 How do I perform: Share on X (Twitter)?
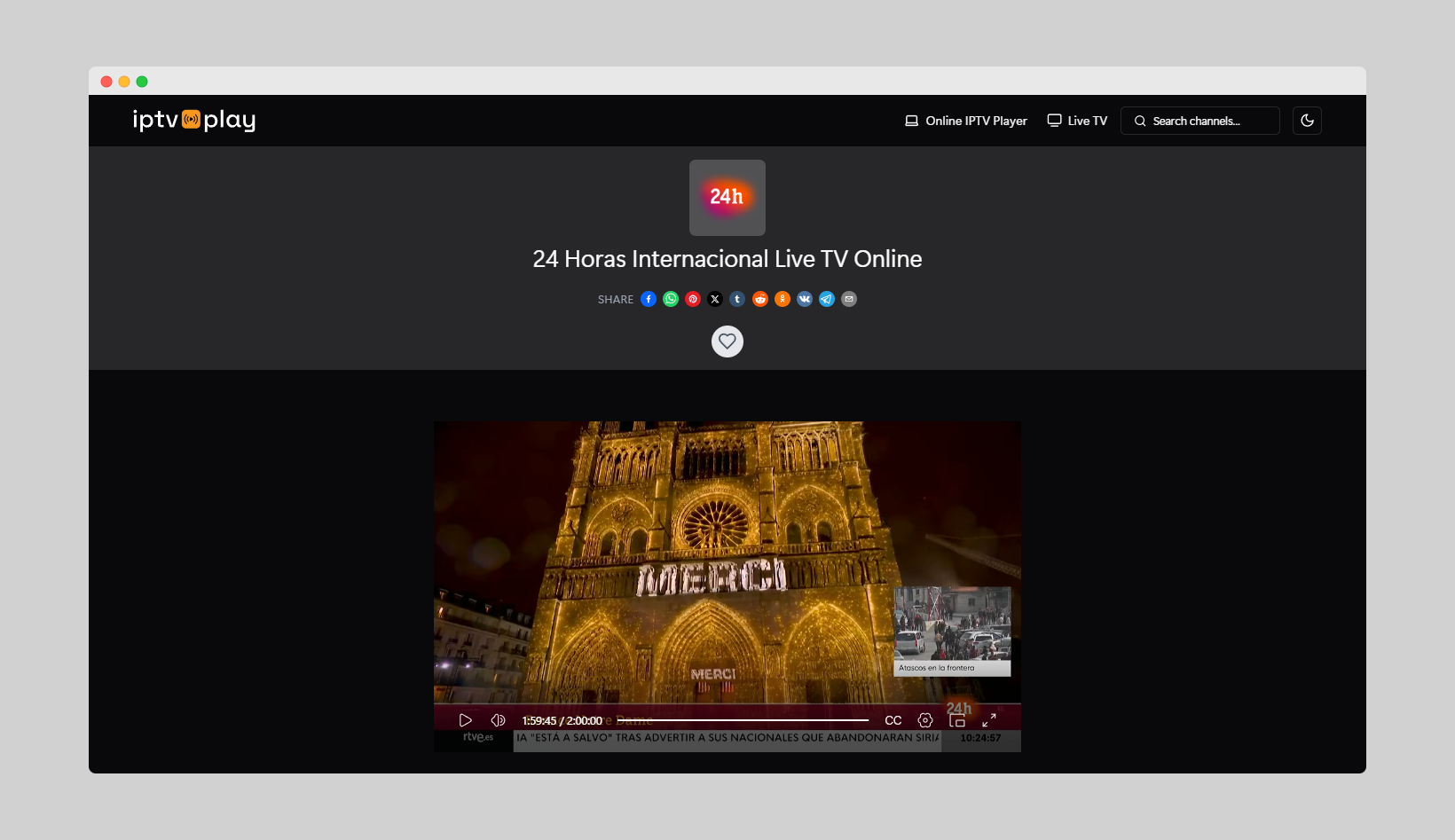(x=715, y=299)
